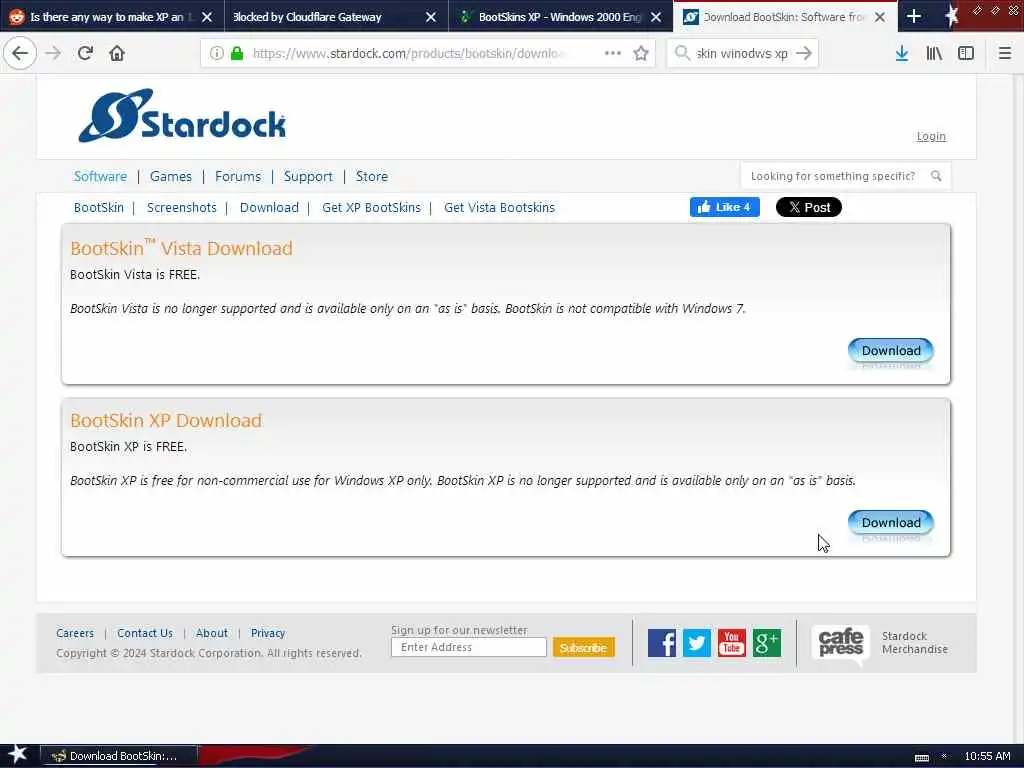Open the browser home page
Screen dimensions: 1024x768
tap(117, 53)
